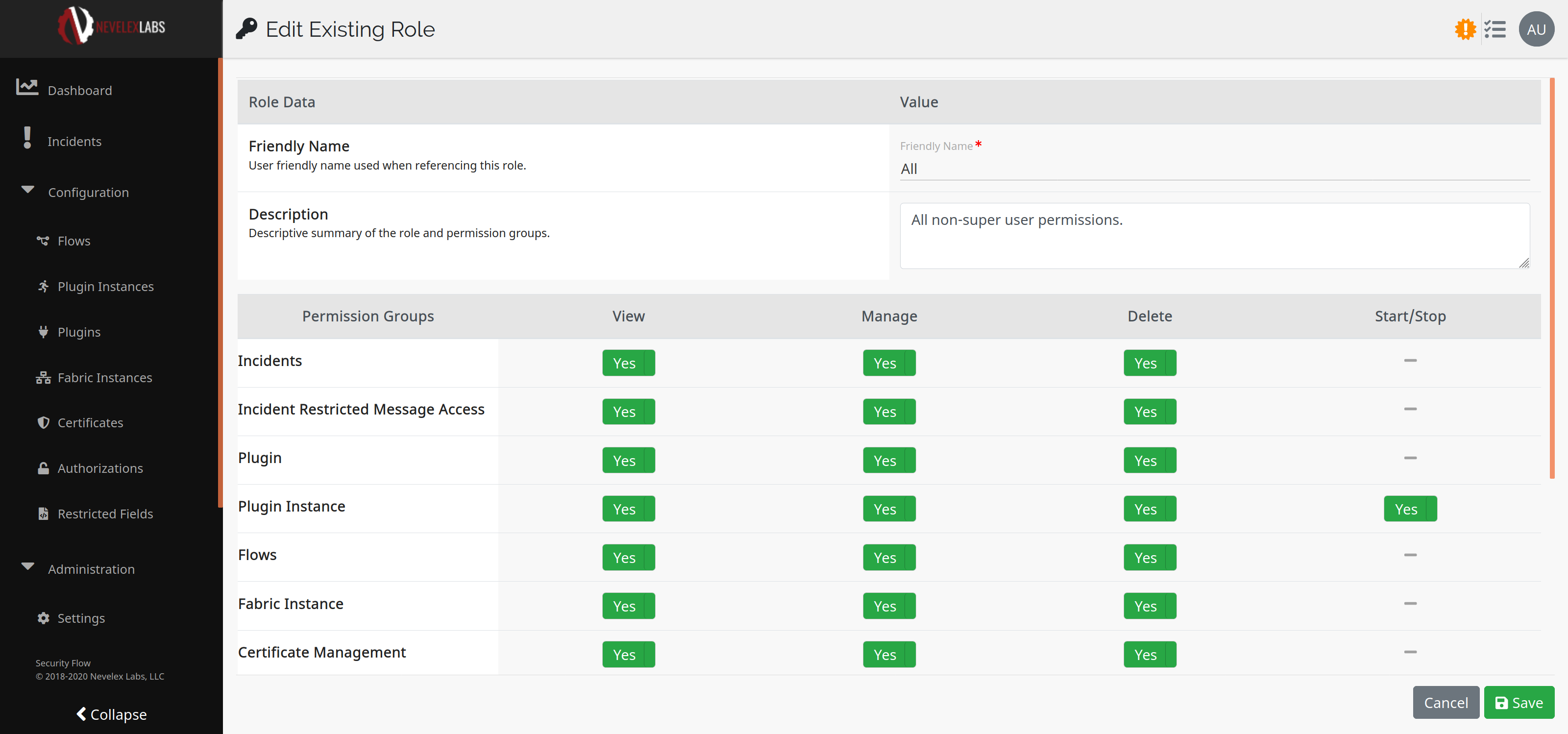Click the Flows sidebar icon
The height and width of the screenshot is (734, 1568).
point(43,241)
